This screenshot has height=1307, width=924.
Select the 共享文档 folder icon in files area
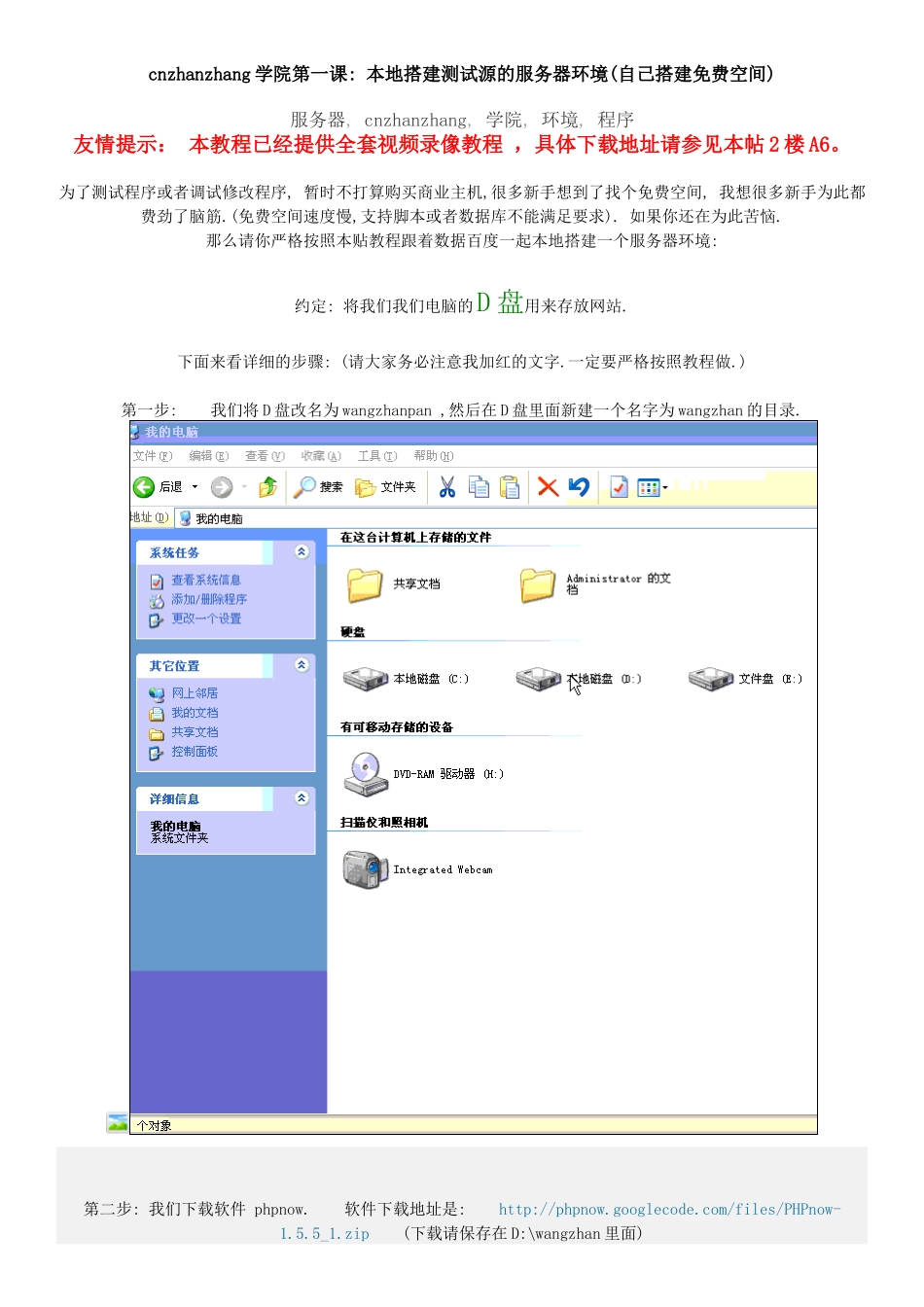coord(365,584)
